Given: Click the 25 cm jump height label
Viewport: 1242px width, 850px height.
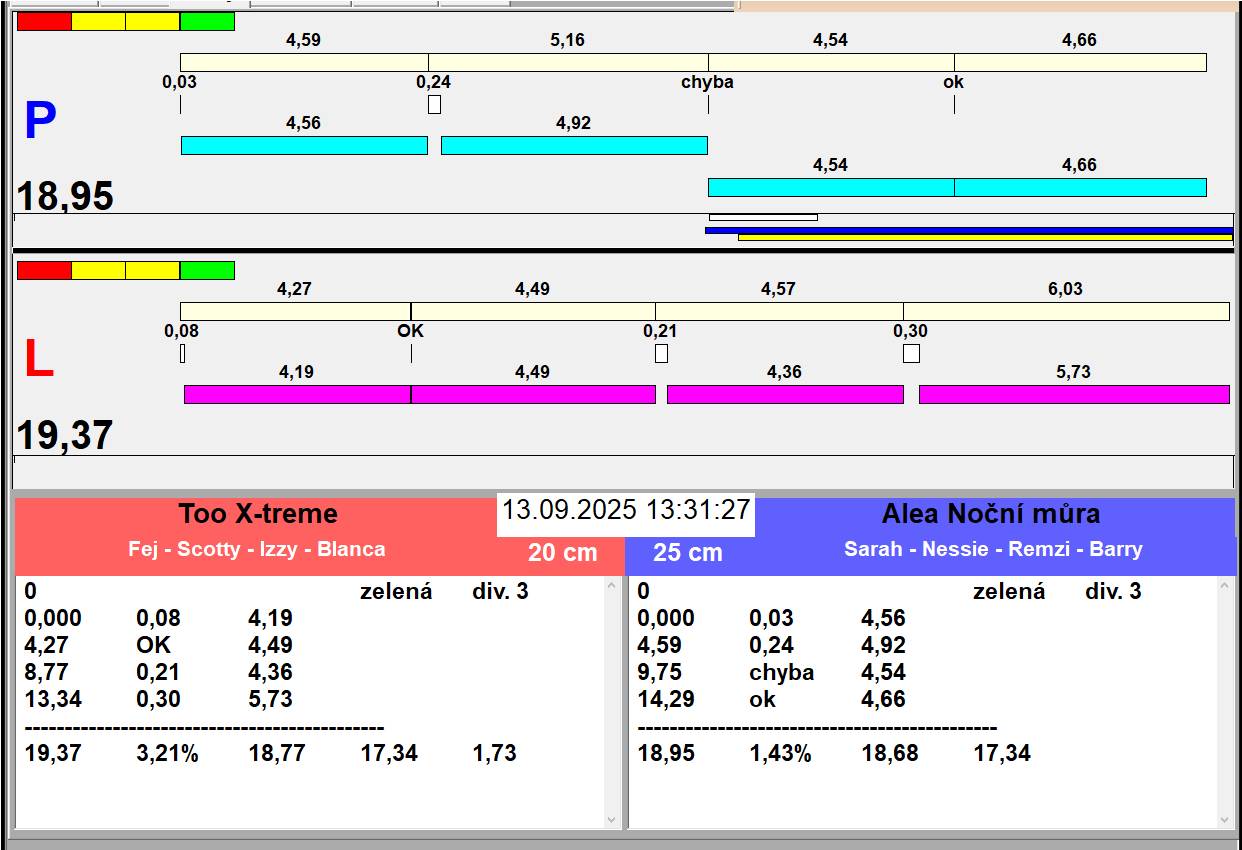Looking at the screenshot, I should [x=687, y=552].
